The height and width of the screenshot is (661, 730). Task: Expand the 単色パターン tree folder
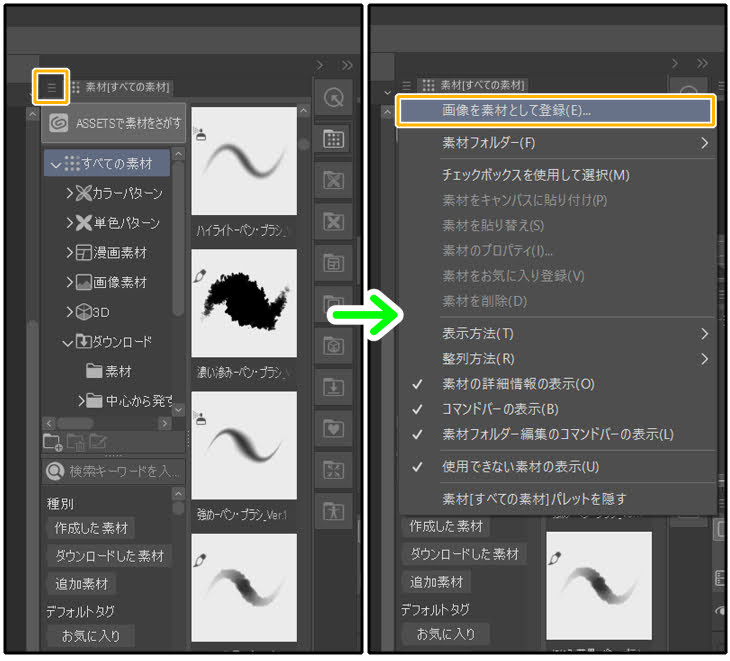pyautogui.click(x=69, y=223)
